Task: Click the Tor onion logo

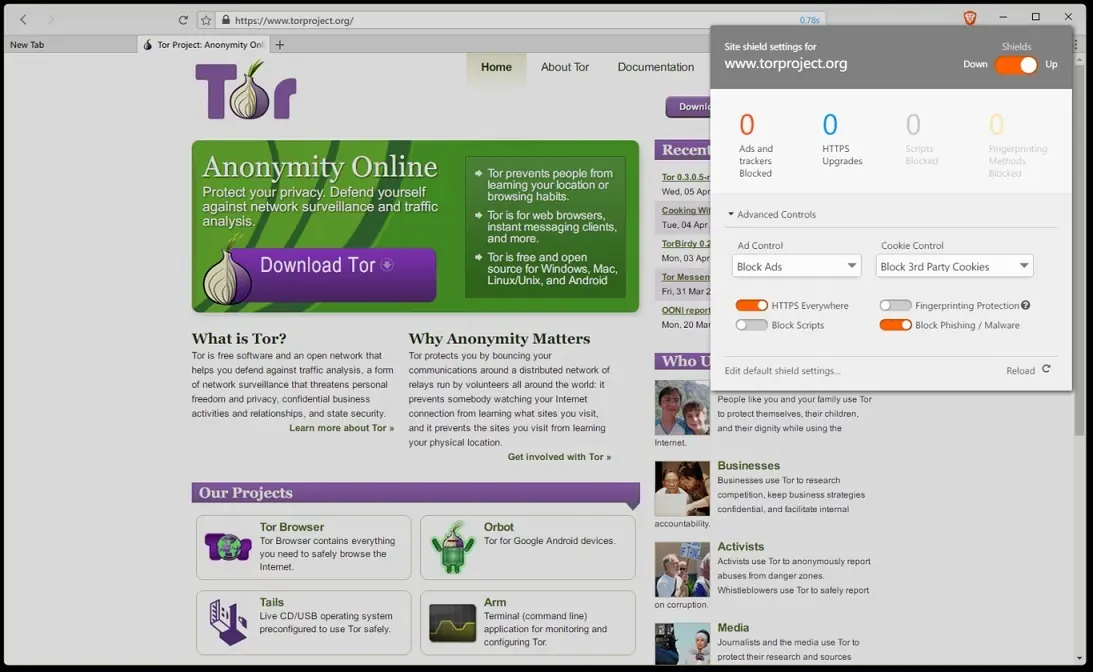Action: (246, 91)
